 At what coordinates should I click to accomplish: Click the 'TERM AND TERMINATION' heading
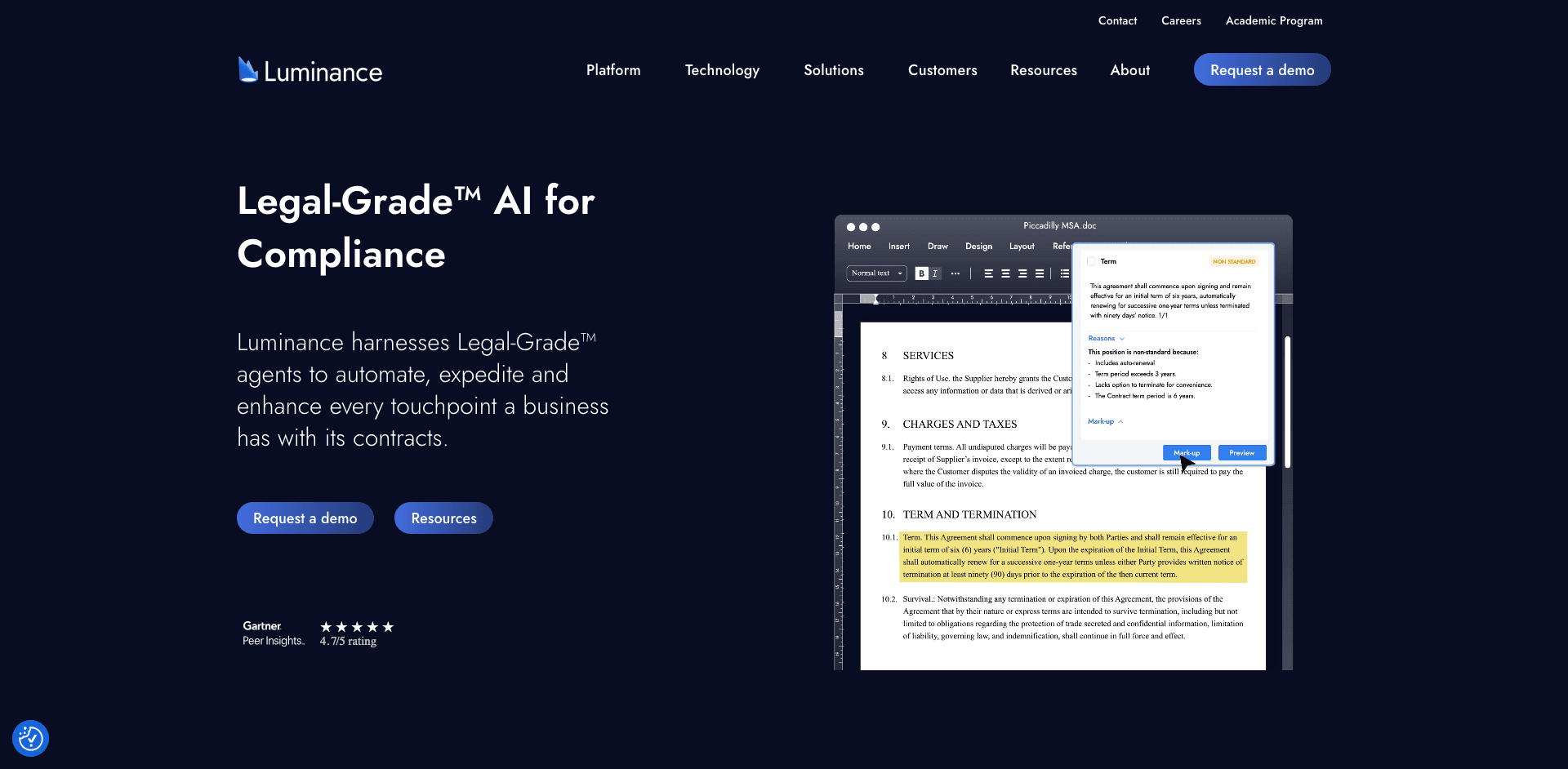pyautogui.click(x=969, y=514)
